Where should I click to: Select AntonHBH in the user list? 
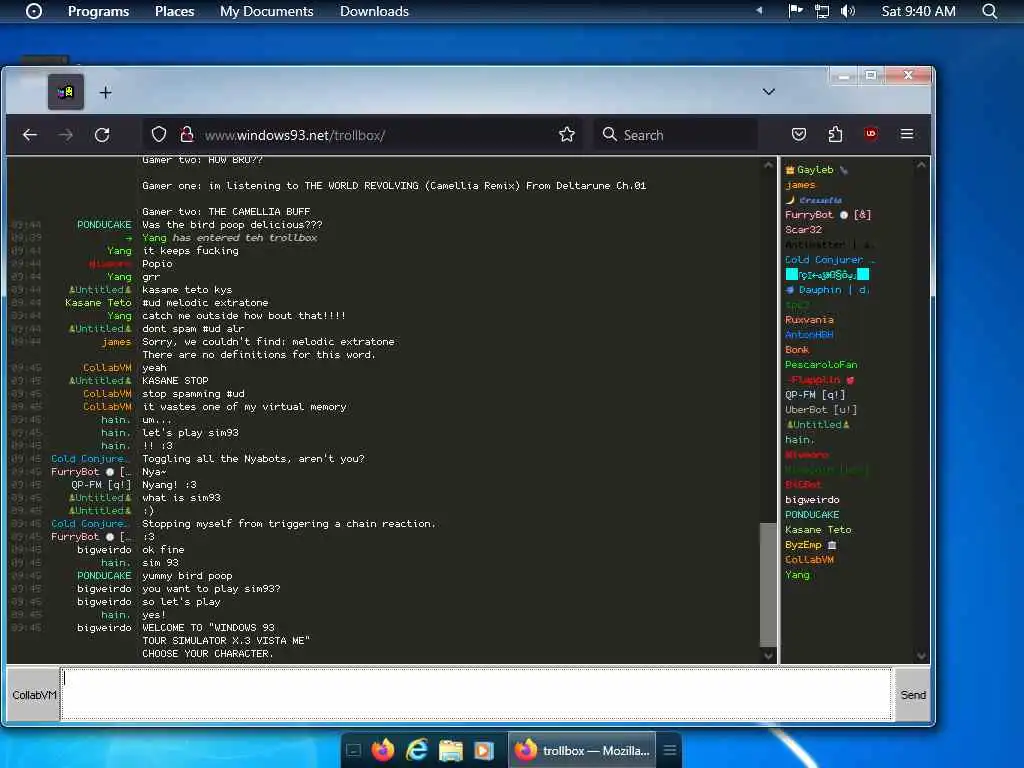[x=809, y=335]
